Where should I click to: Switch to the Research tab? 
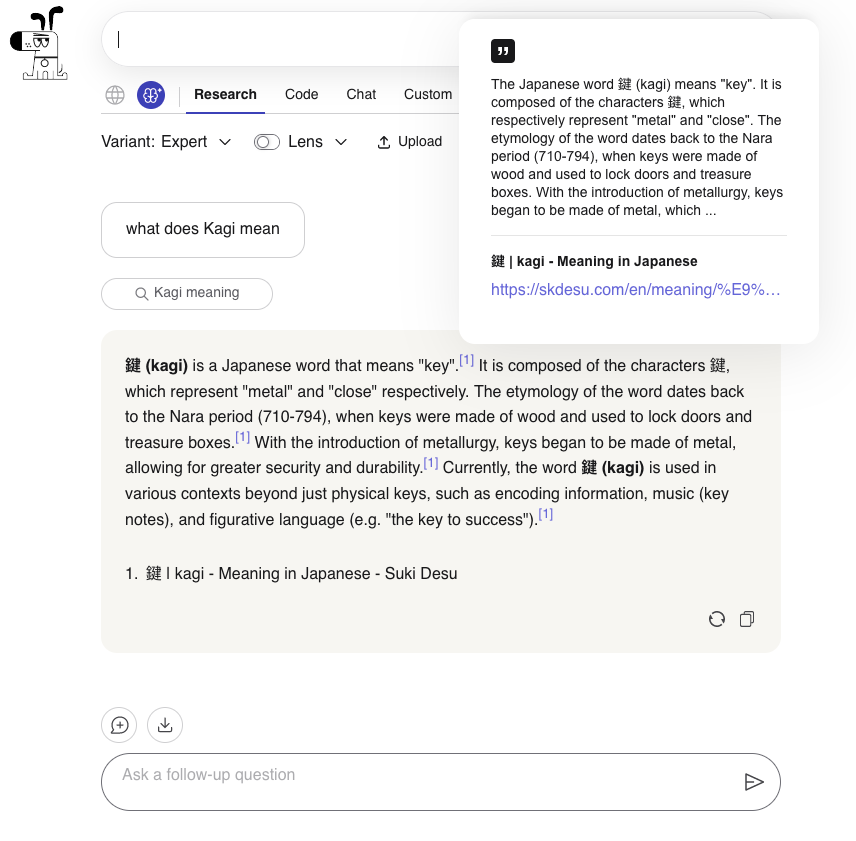(x=225, y=94)
